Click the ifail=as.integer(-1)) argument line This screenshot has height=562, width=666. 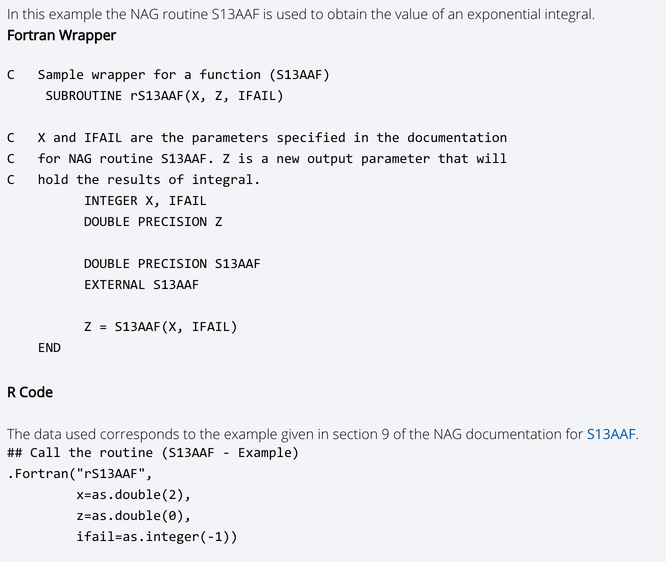[157, 537]
